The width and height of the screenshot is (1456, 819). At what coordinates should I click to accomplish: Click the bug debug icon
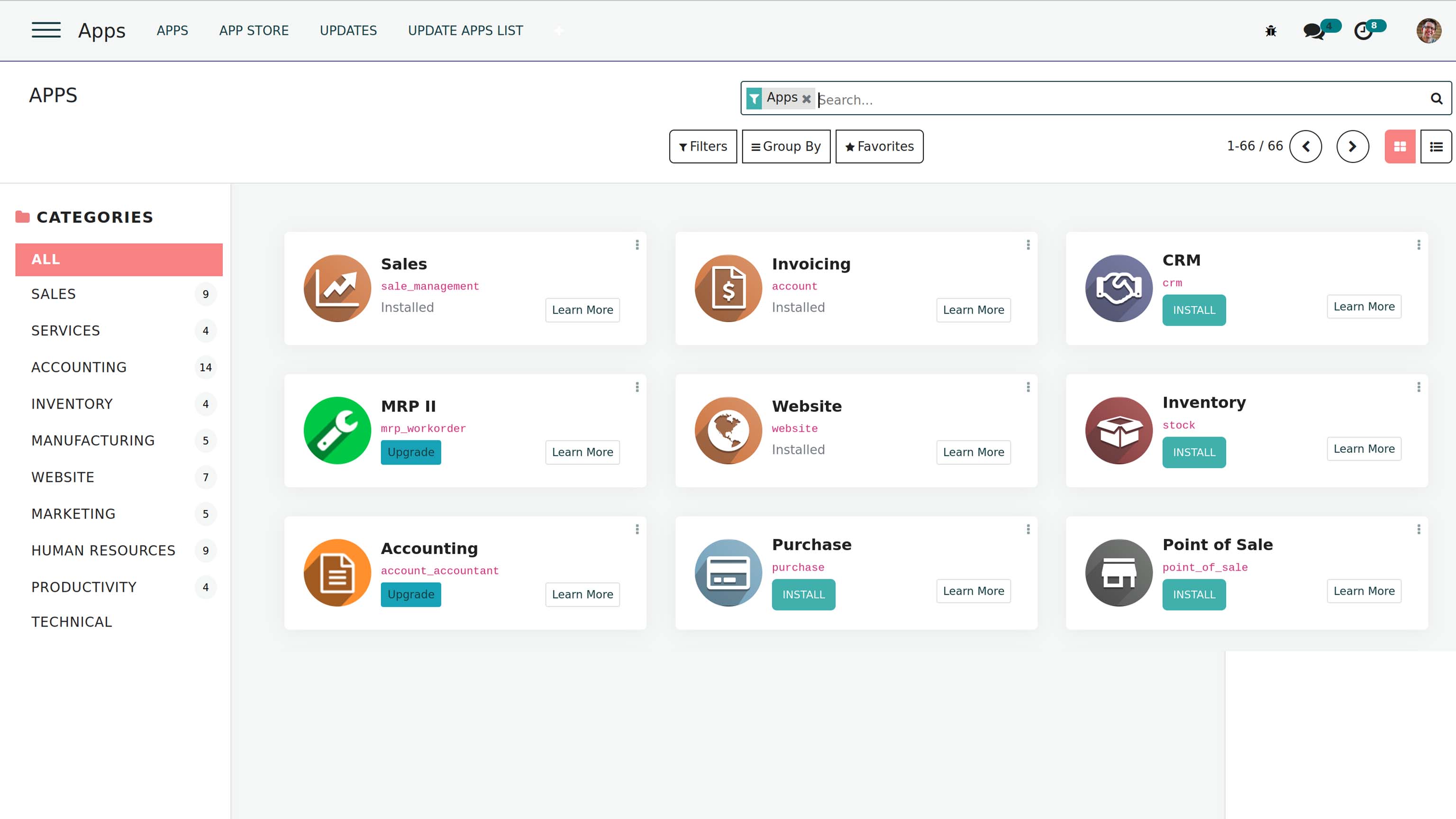click(x=1271, y=31)
